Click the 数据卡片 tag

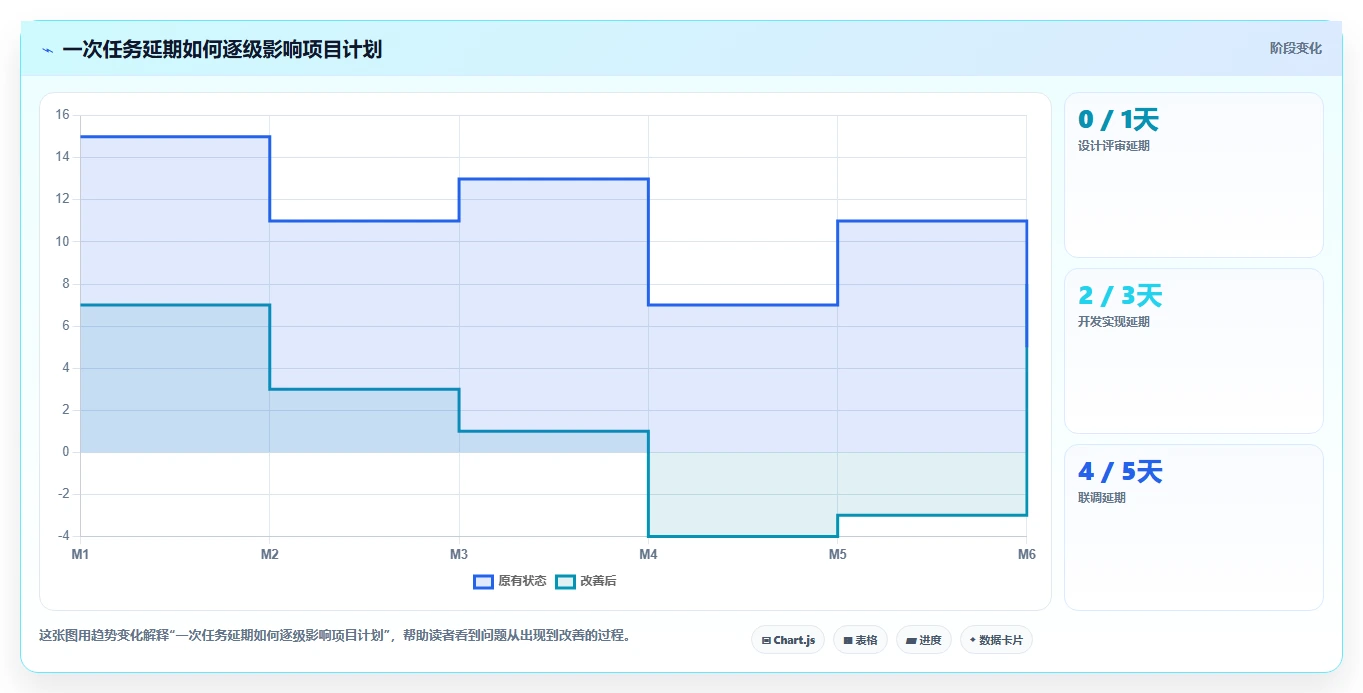996,640
